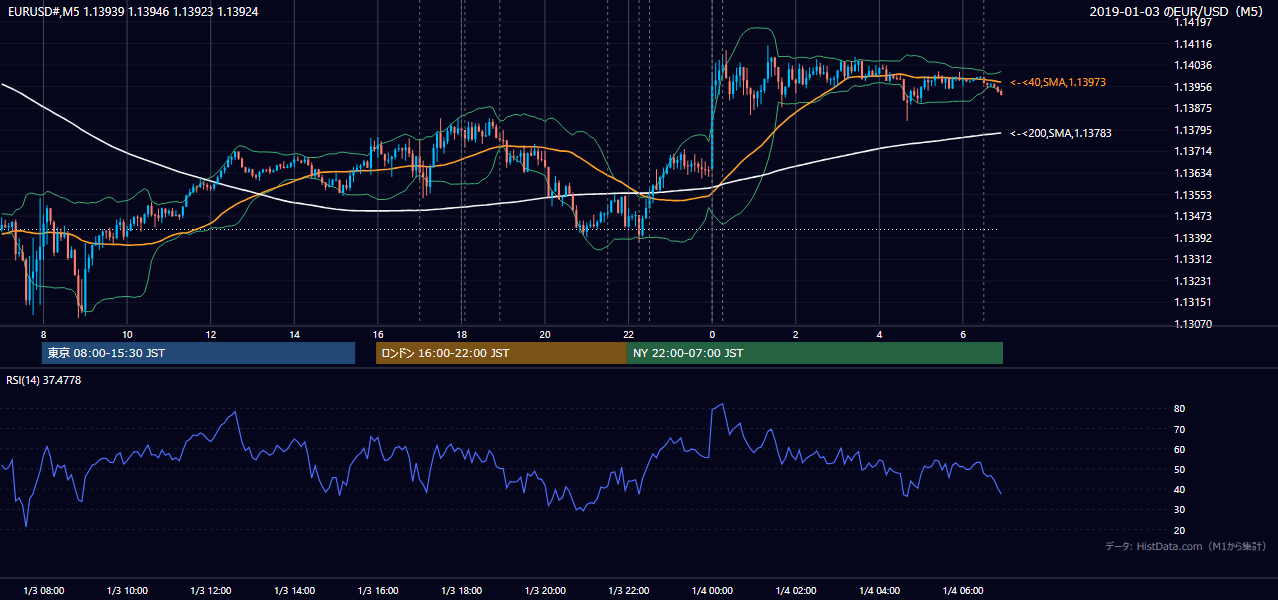Click RSI axis level 60
Image resolution: width=1278 pixels, height=600 pixels.
tap(1179, 449)
